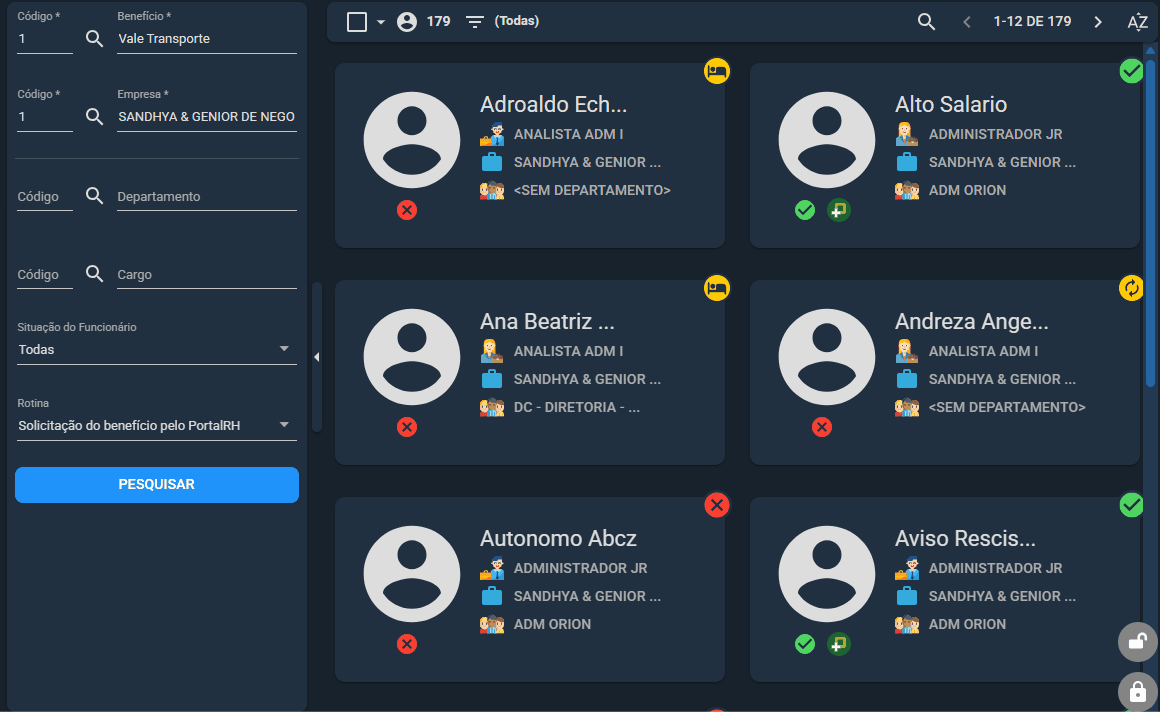Open the search icon in top toolbar
The height and width of the screenshot is (712, 1160).
tap(926, 21)
